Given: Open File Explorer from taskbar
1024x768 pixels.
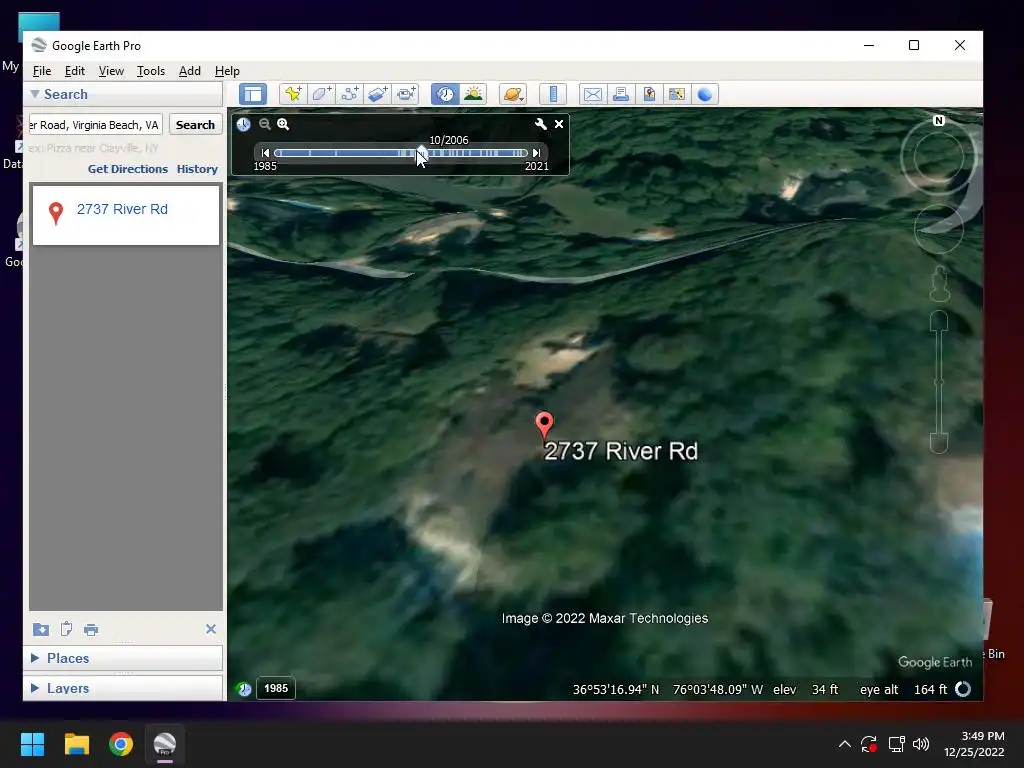Looking at the screenshot, I should point(76,744).
